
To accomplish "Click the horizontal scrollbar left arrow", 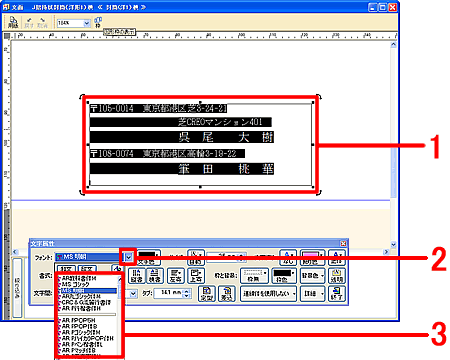I will (x=15, y=252).
